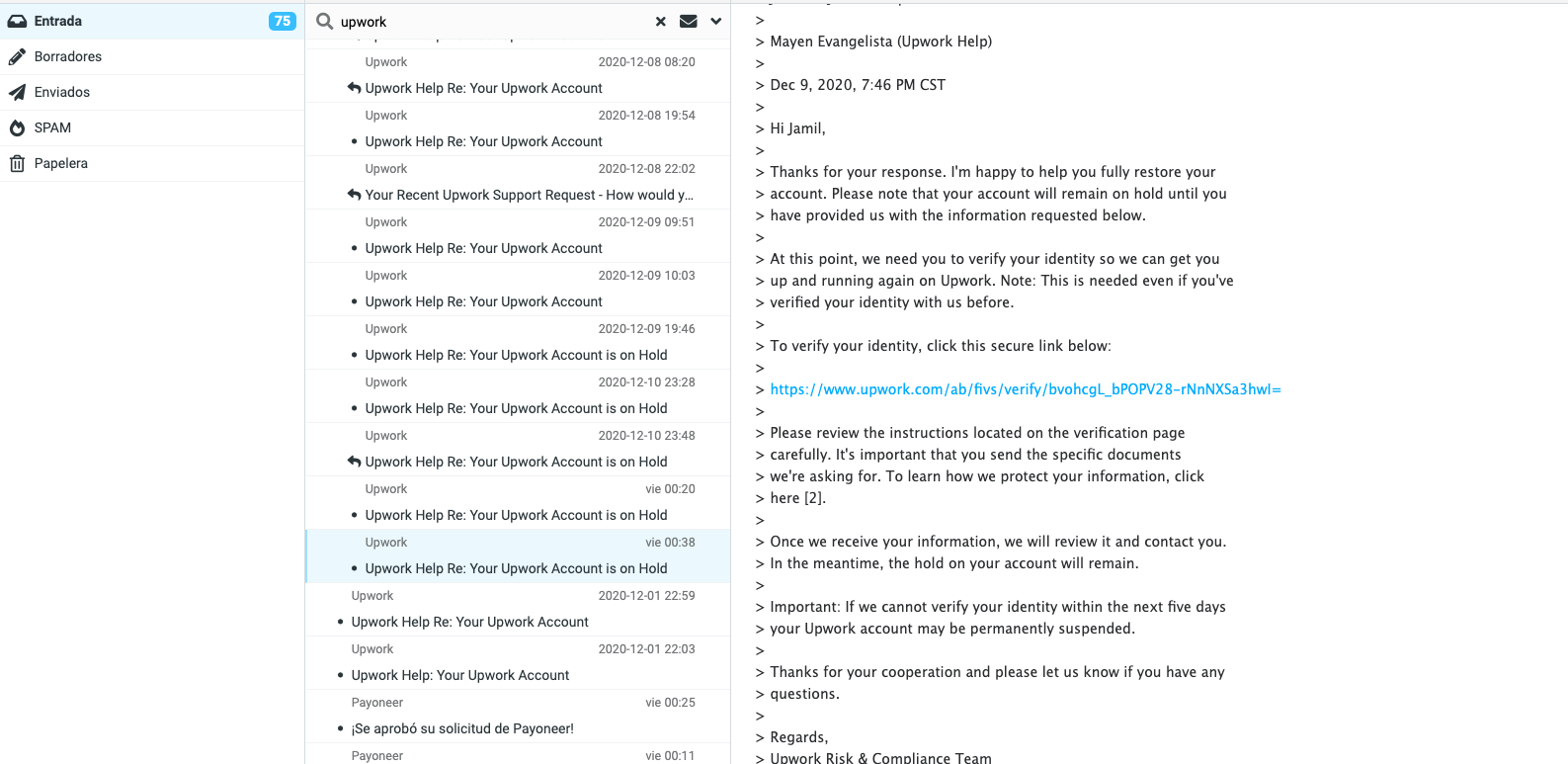Click the envelope filter icon in search bar
1568x764 pixels.
[689, 21]
